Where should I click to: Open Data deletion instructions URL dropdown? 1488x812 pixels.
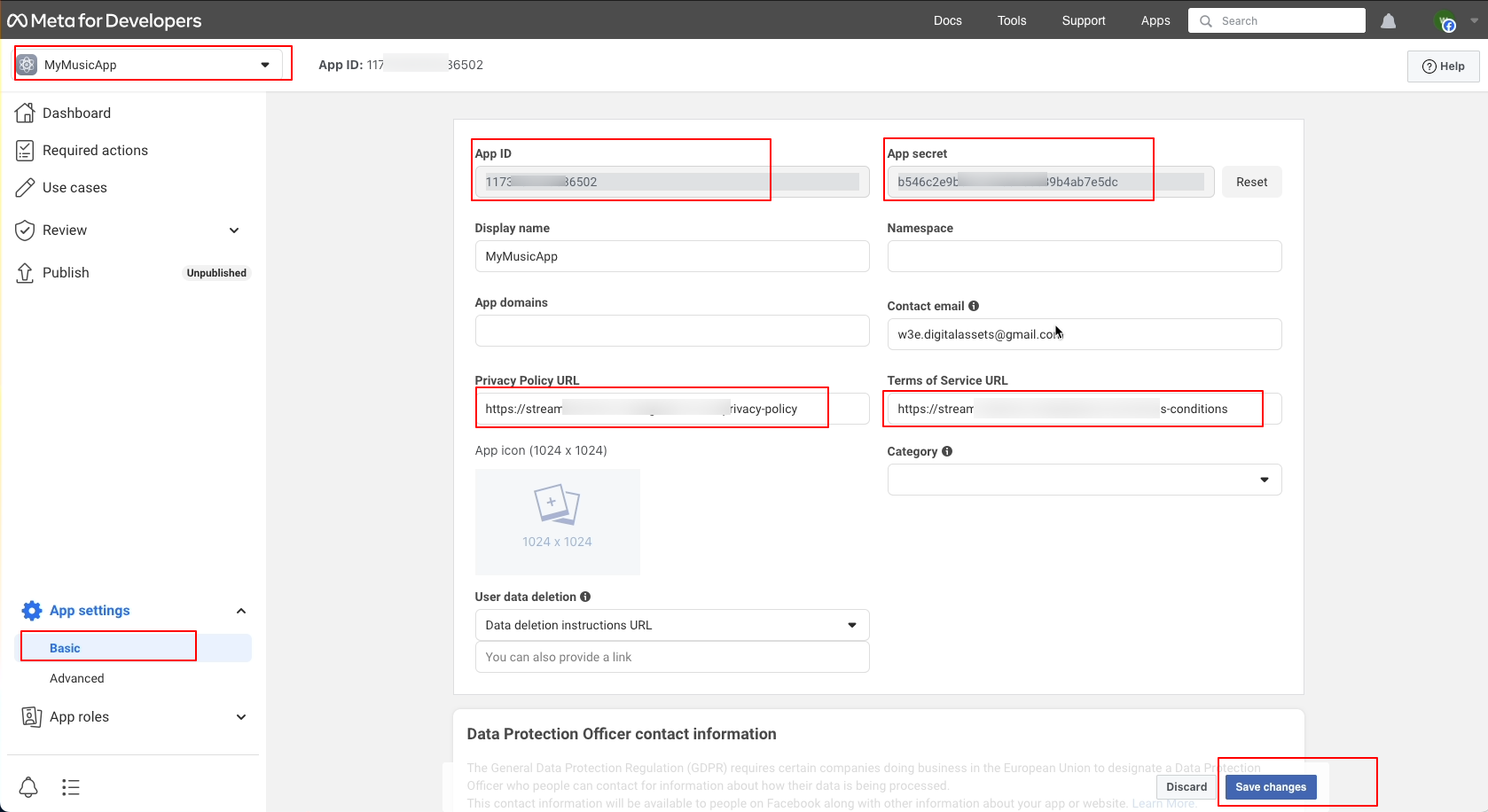(x=671, y=625)
